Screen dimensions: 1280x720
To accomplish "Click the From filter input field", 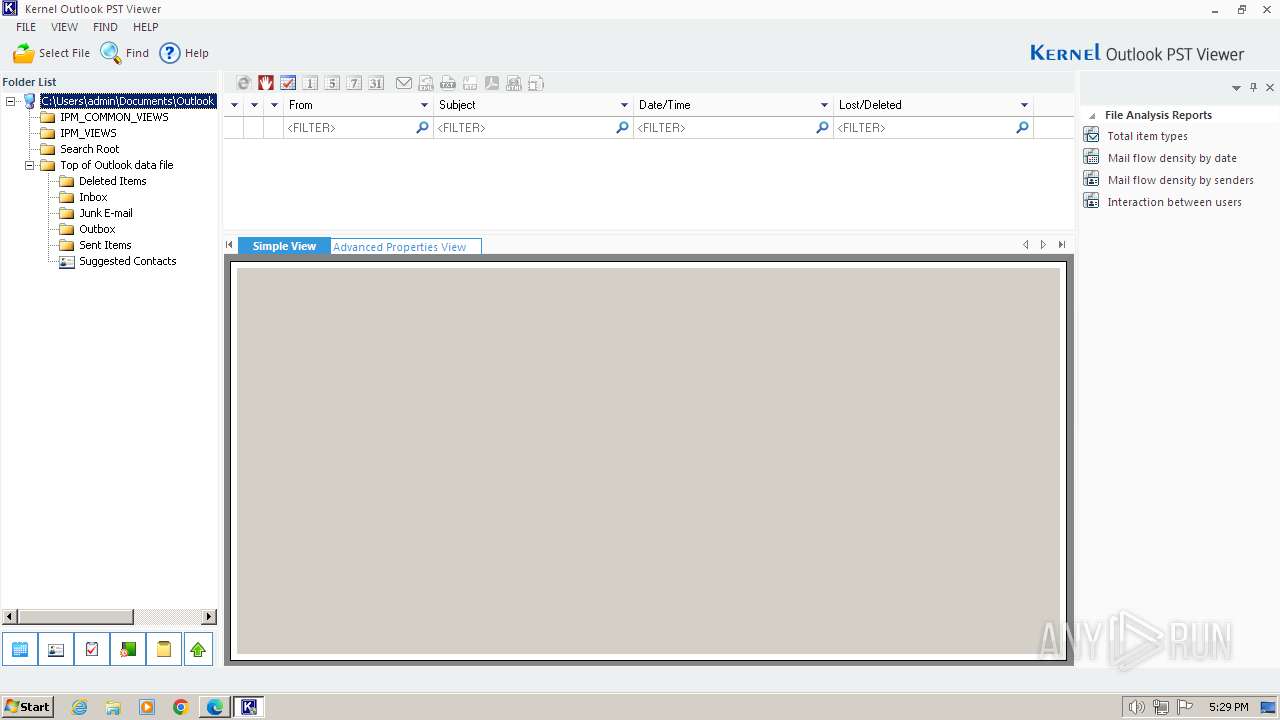I will pos(358,128).
